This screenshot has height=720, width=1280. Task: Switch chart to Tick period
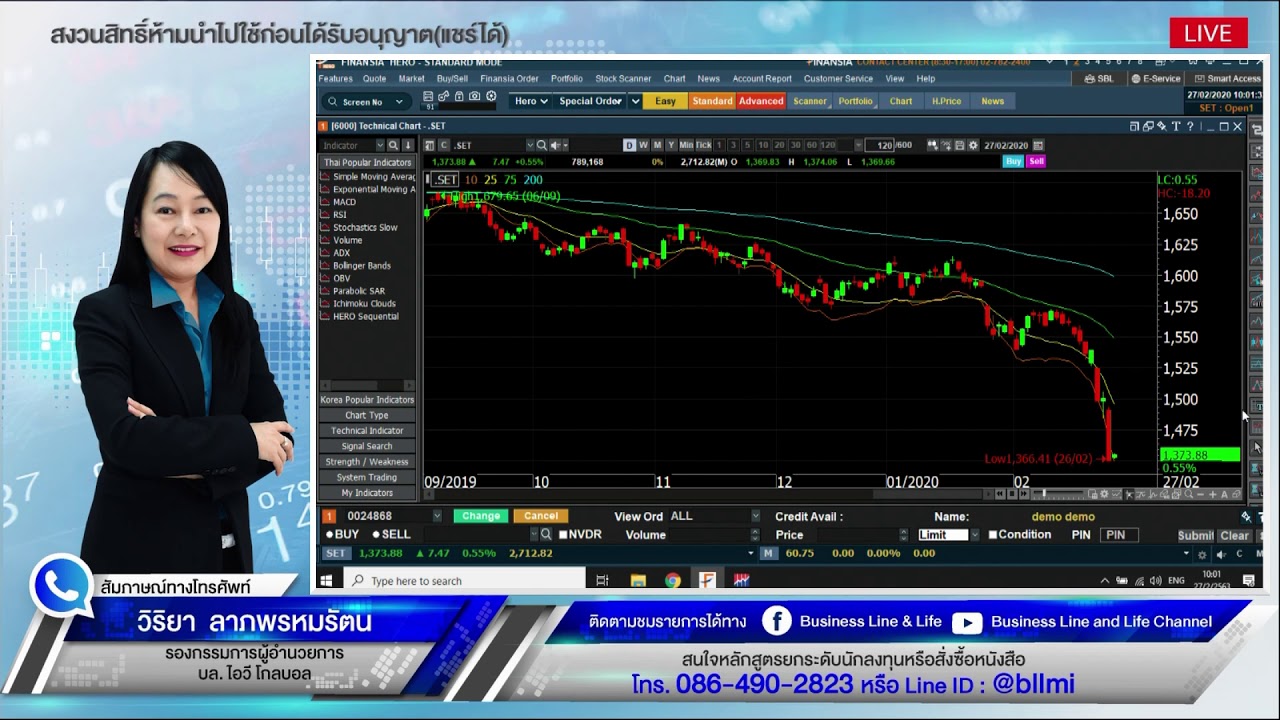pos(703,145)
